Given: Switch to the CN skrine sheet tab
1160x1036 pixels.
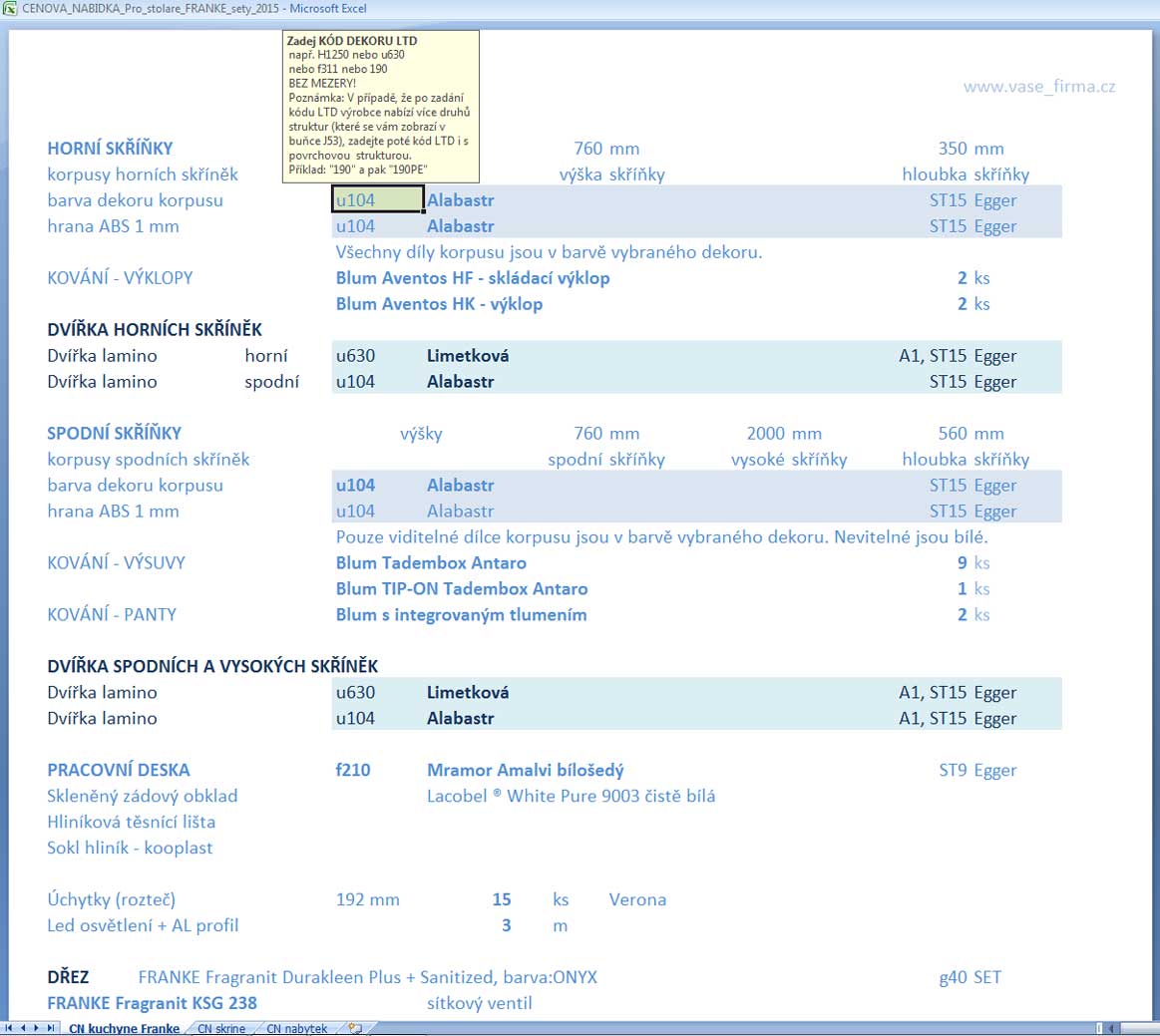Looking at the screenshot, I should [221, 1029].
